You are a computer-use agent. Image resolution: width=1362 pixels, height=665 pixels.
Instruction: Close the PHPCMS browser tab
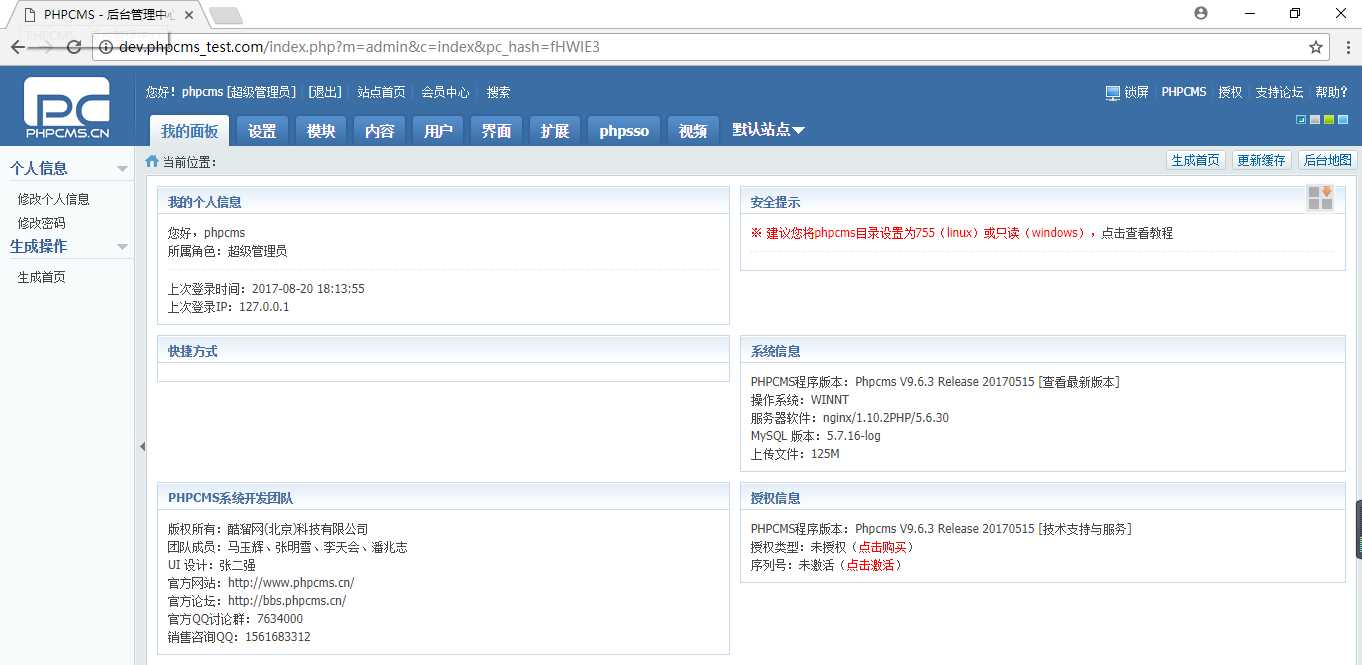point(189,15)
